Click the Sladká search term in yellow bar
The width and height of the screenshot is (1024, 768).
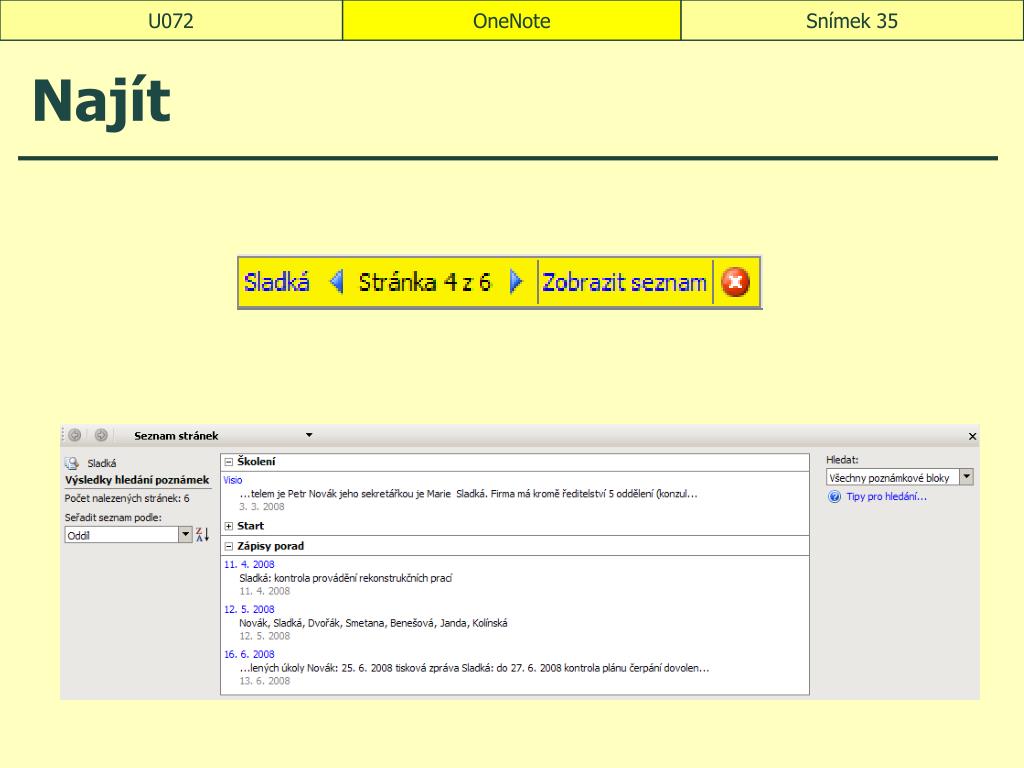pyautogui.click(x=276, y=282)
